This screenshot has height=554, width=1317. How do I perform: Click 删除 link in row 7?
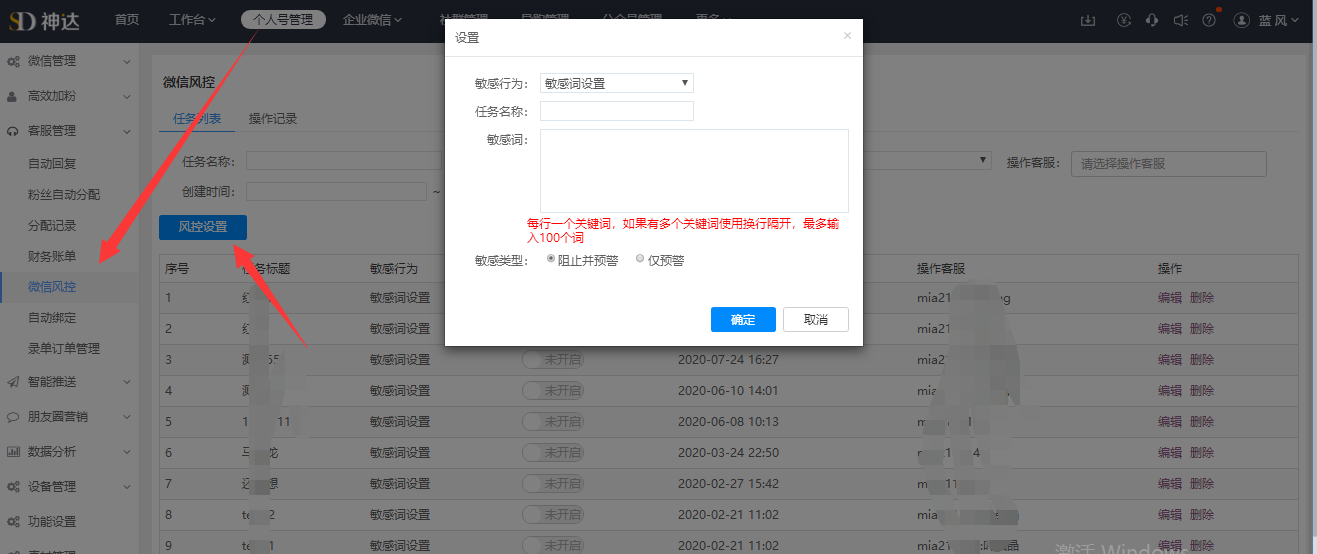(x=1202, y=483)
